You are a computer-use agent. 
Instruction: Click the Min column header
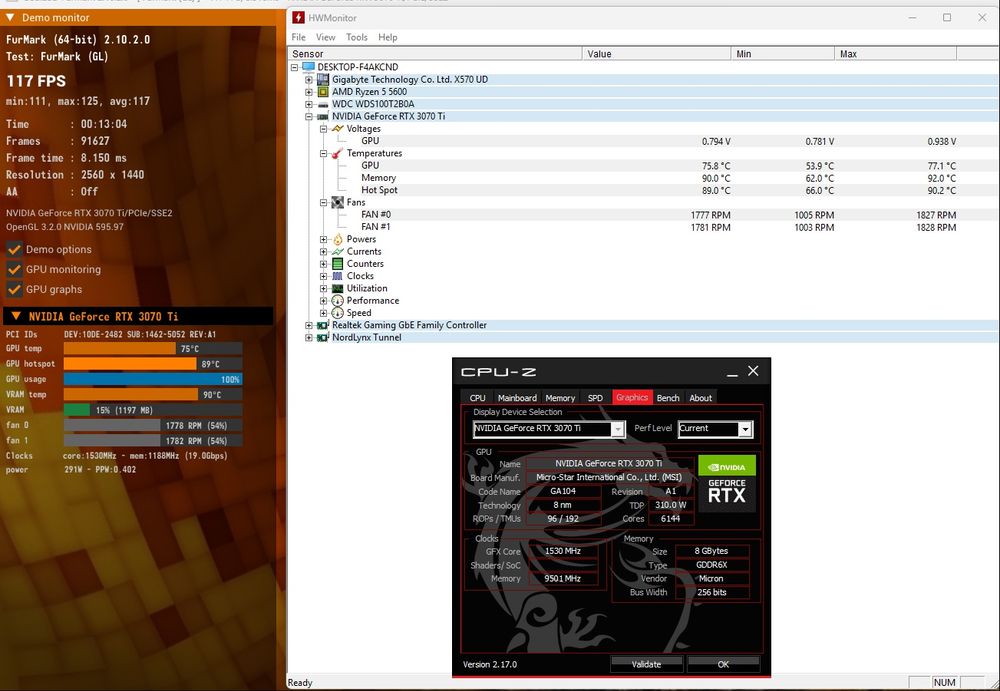[x=783, y=54]
